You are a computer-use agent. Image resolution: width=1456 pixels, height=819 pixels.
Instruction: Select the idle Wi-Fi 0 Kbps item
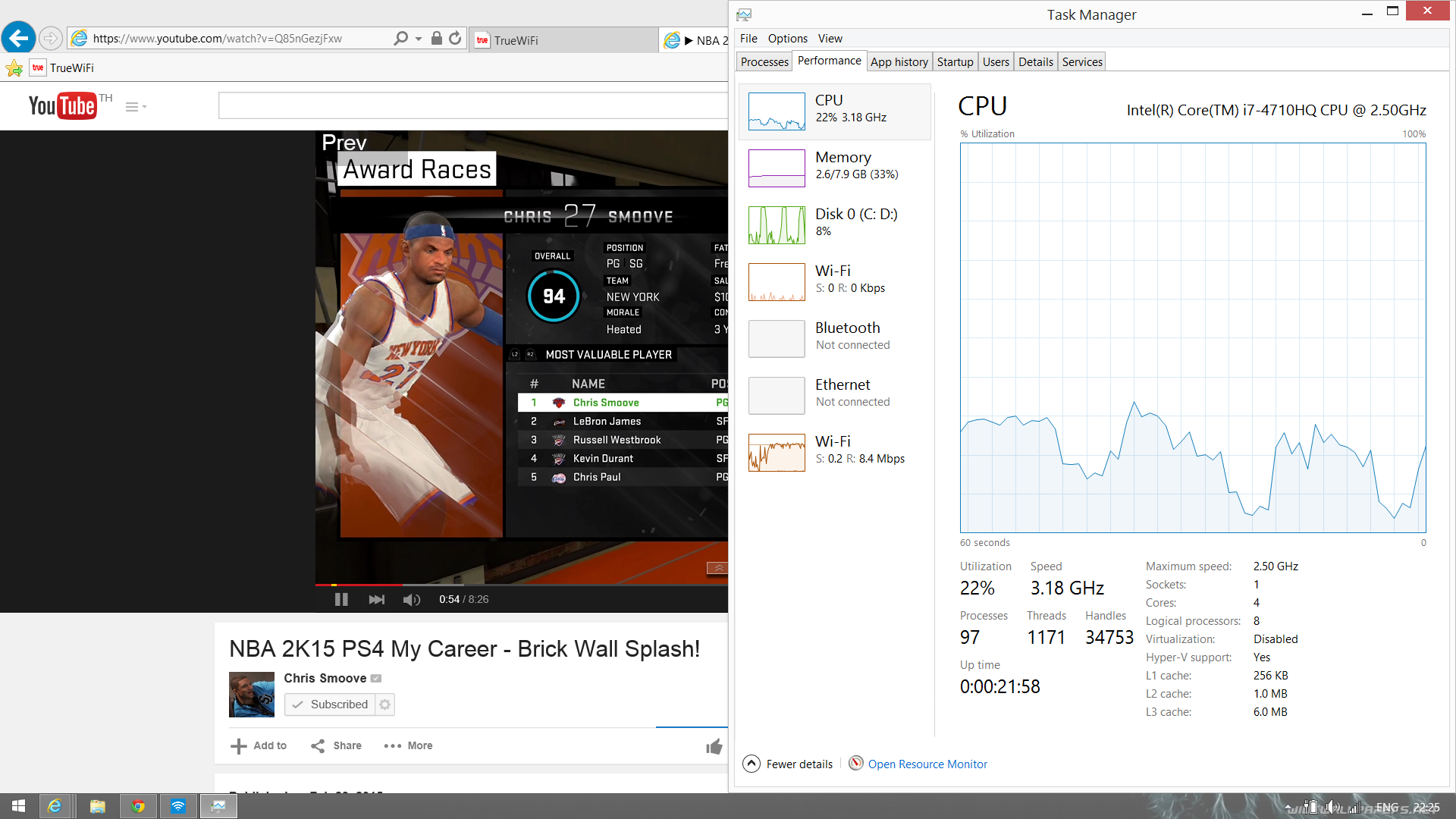point(835,282)
